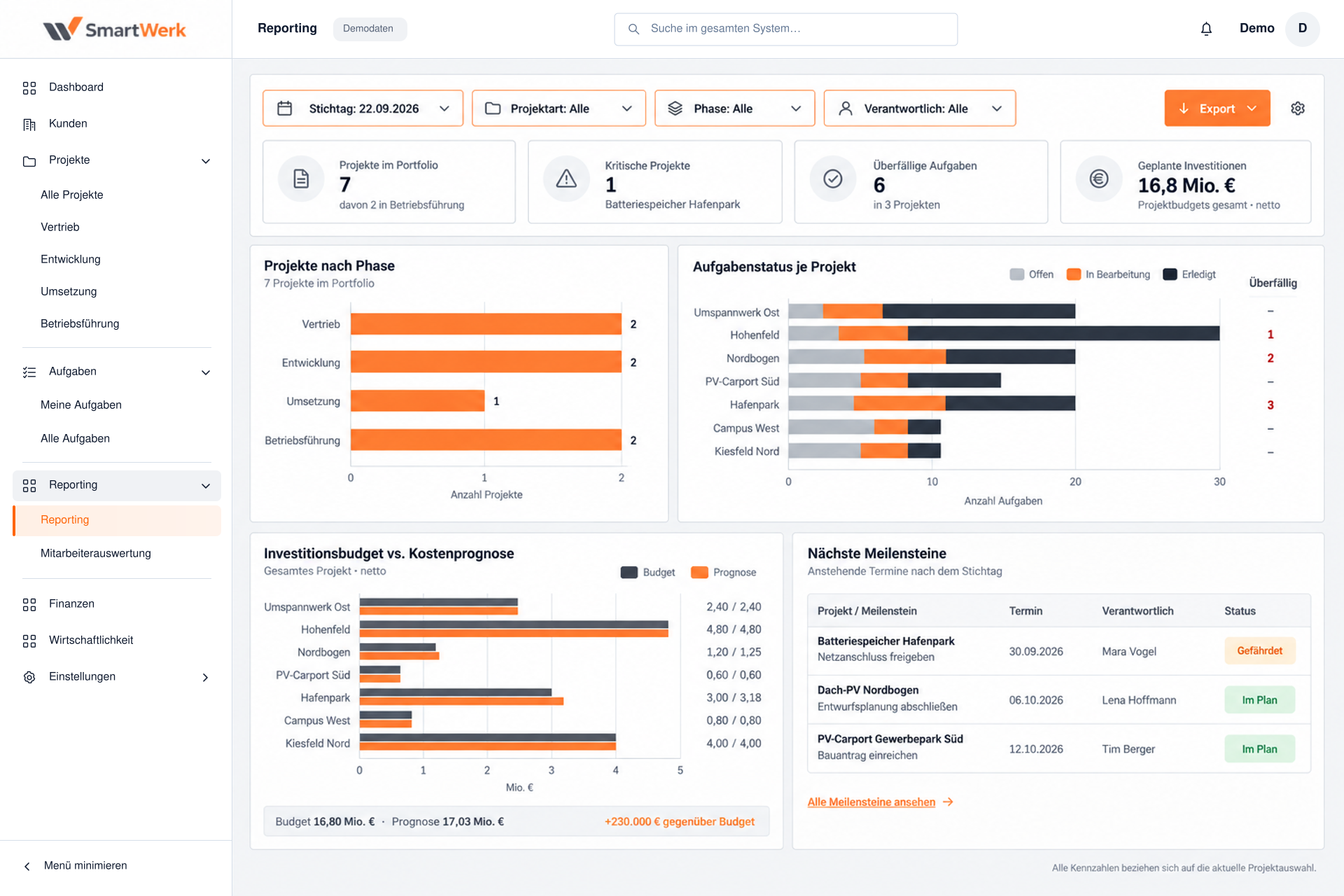The image size is (1344, 896).
Task: Click the search magnifier icon
Action: coord(633,29)
